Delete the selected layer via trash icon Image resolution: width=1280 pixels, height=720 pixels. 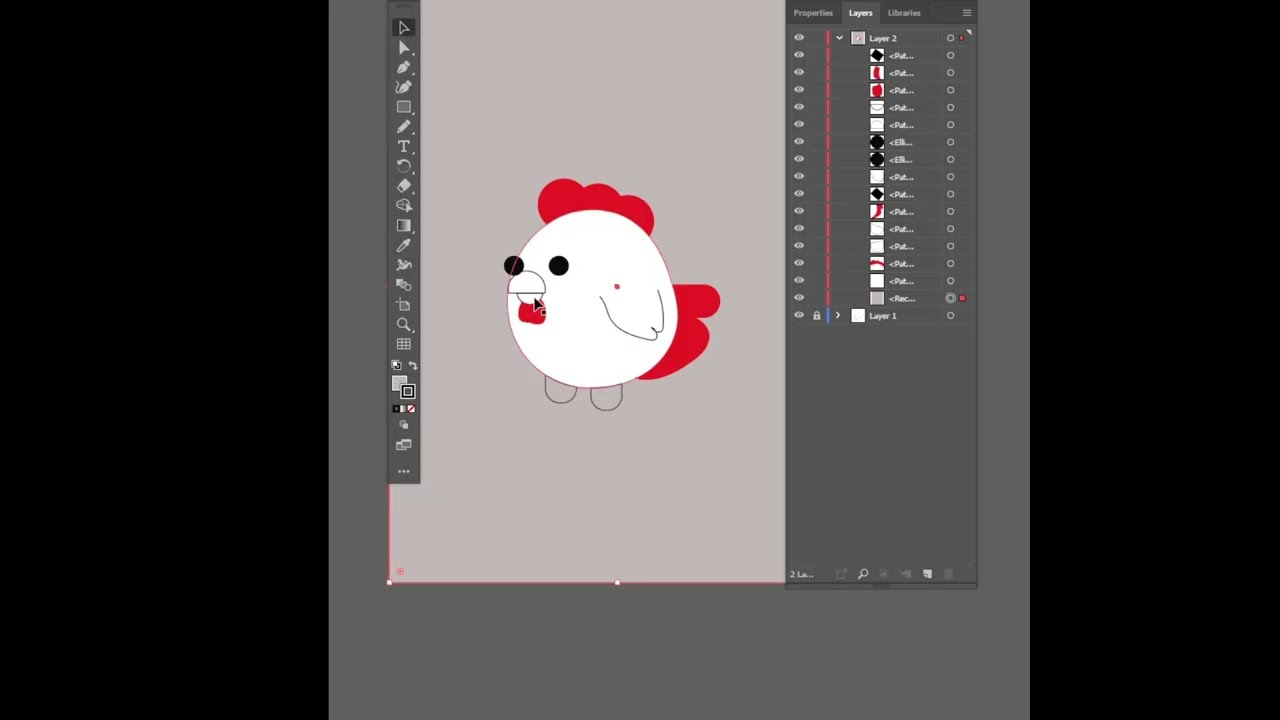click(x=949, y=574)
